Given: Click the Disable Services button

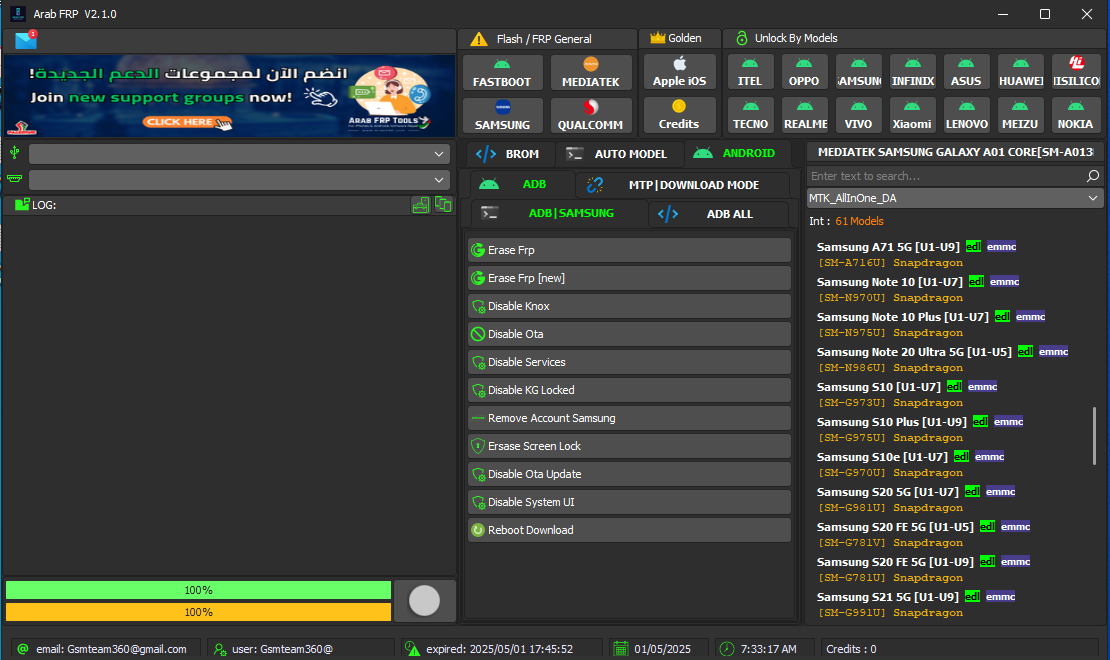Looking at the screenshot, I should (629, 362).
